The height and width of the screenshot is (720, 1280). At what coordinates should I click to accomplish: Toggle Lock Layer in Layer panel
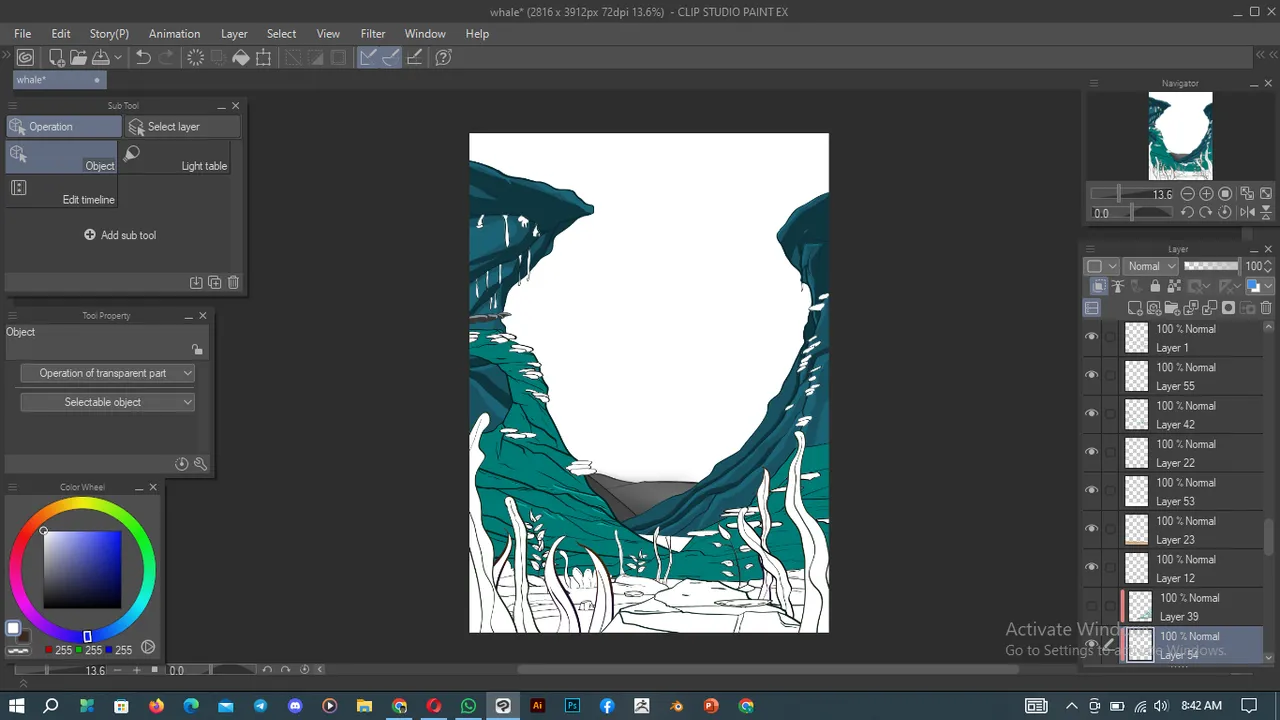[x=1155, y=287]
